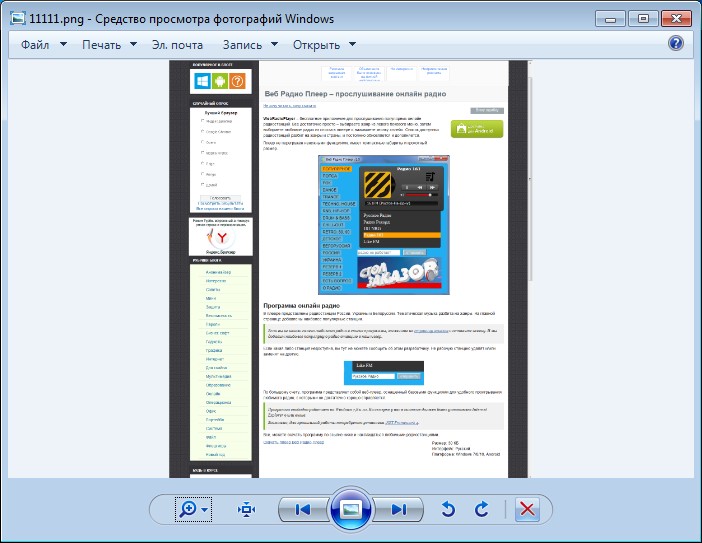Screen dimensions: 702x543
Task: Expand the Печать dropdown arrow
Action: click(133, 44)
